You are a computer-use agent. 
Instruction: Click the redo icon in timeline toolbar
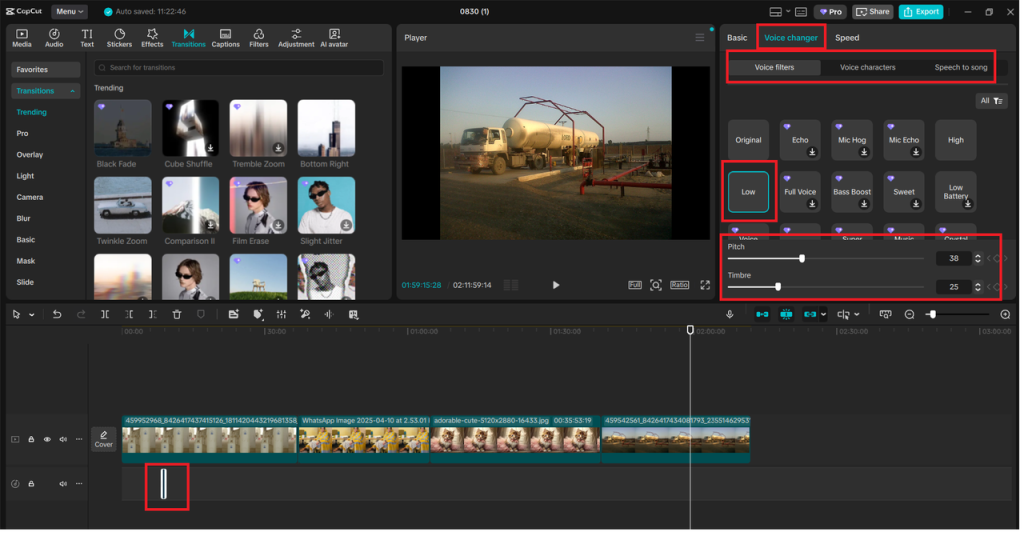click(x=81, y=315)
